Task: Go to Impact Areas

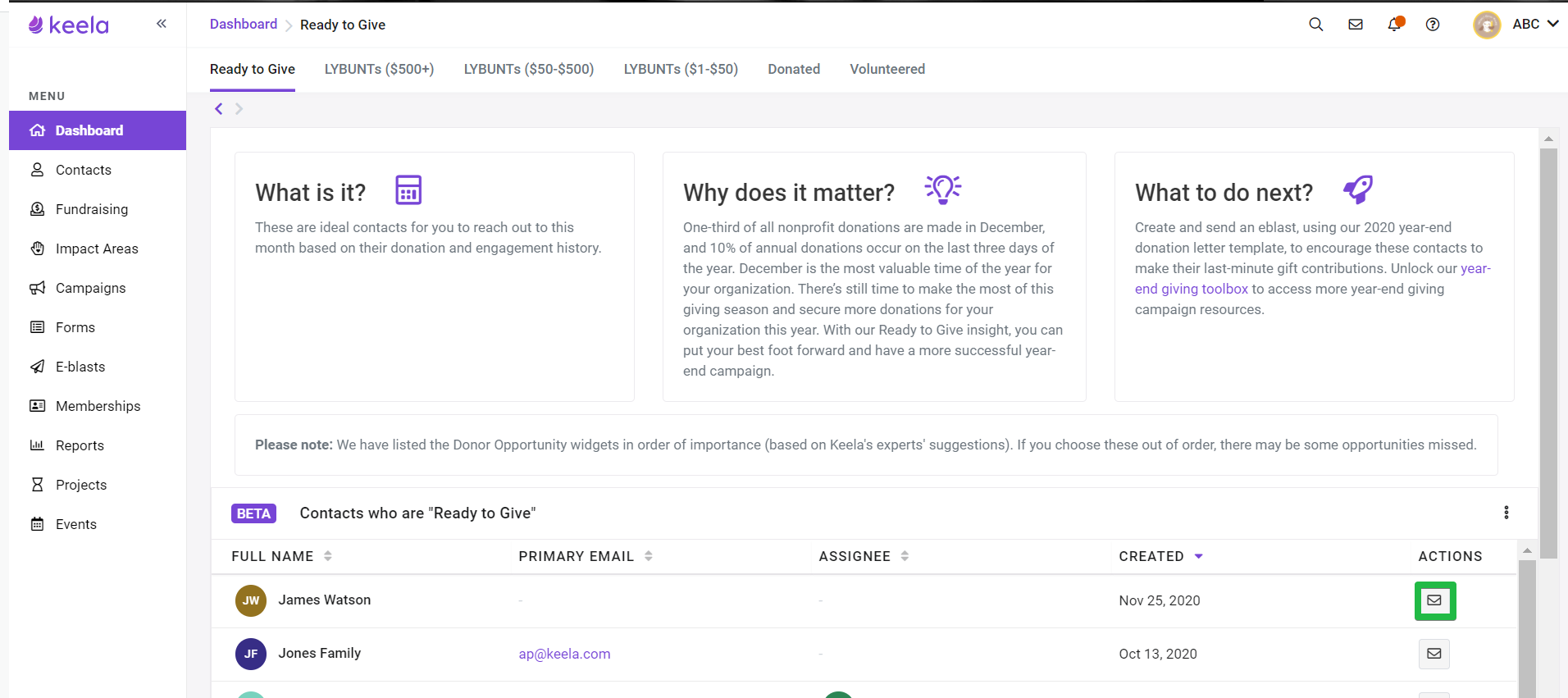Action: click(x=98, y=249)
